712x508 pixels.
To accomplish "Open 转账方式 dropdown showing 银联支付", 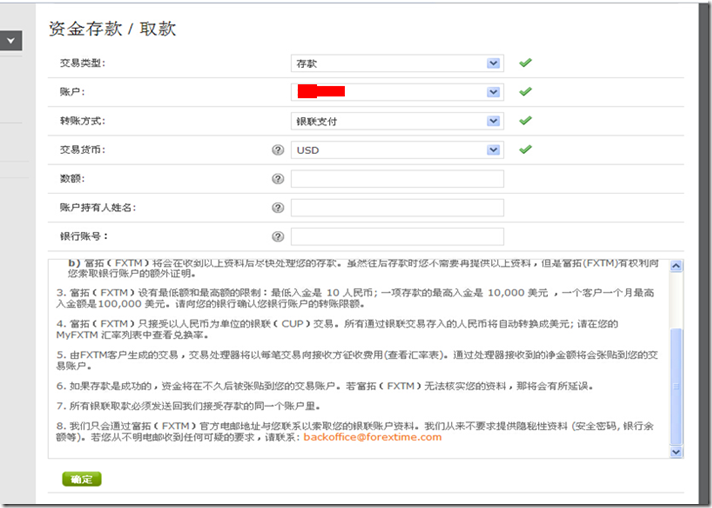I will pyautogui.click(x=396, y=121).
